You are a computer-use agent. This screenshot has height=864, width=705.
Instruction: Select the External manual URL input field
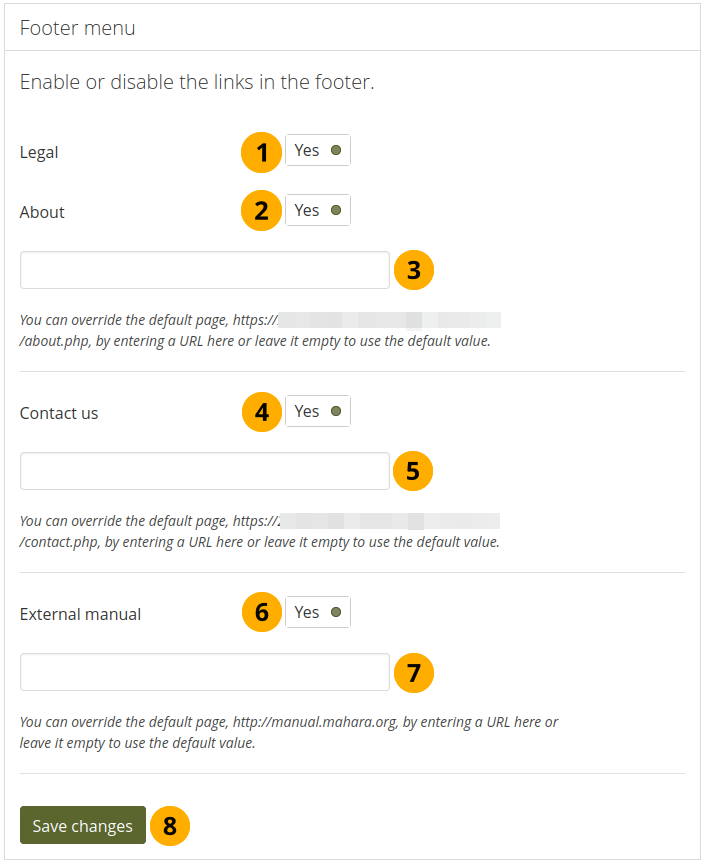click(204, 672)
